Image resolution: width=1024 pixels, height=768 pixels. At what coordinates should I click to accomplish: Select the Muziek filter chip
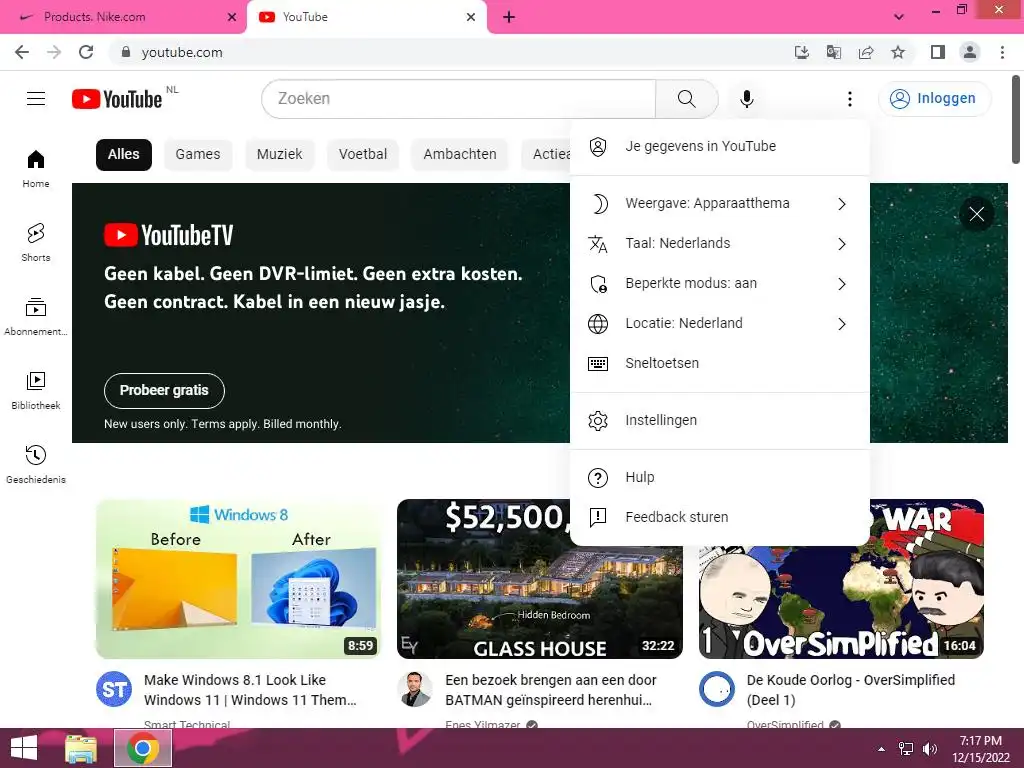pos(280,155)
